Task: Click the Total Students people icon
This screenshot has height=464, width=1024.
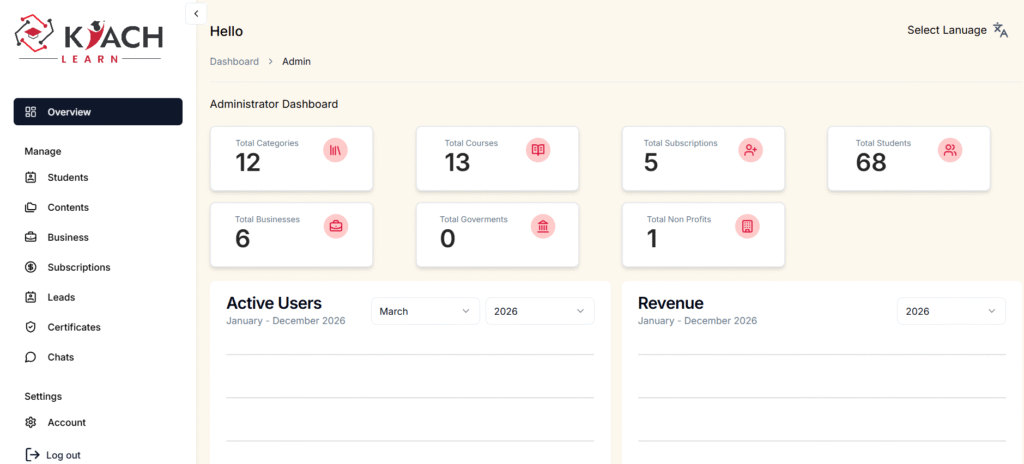Action: pyautogui.click(x=949, y=150)
